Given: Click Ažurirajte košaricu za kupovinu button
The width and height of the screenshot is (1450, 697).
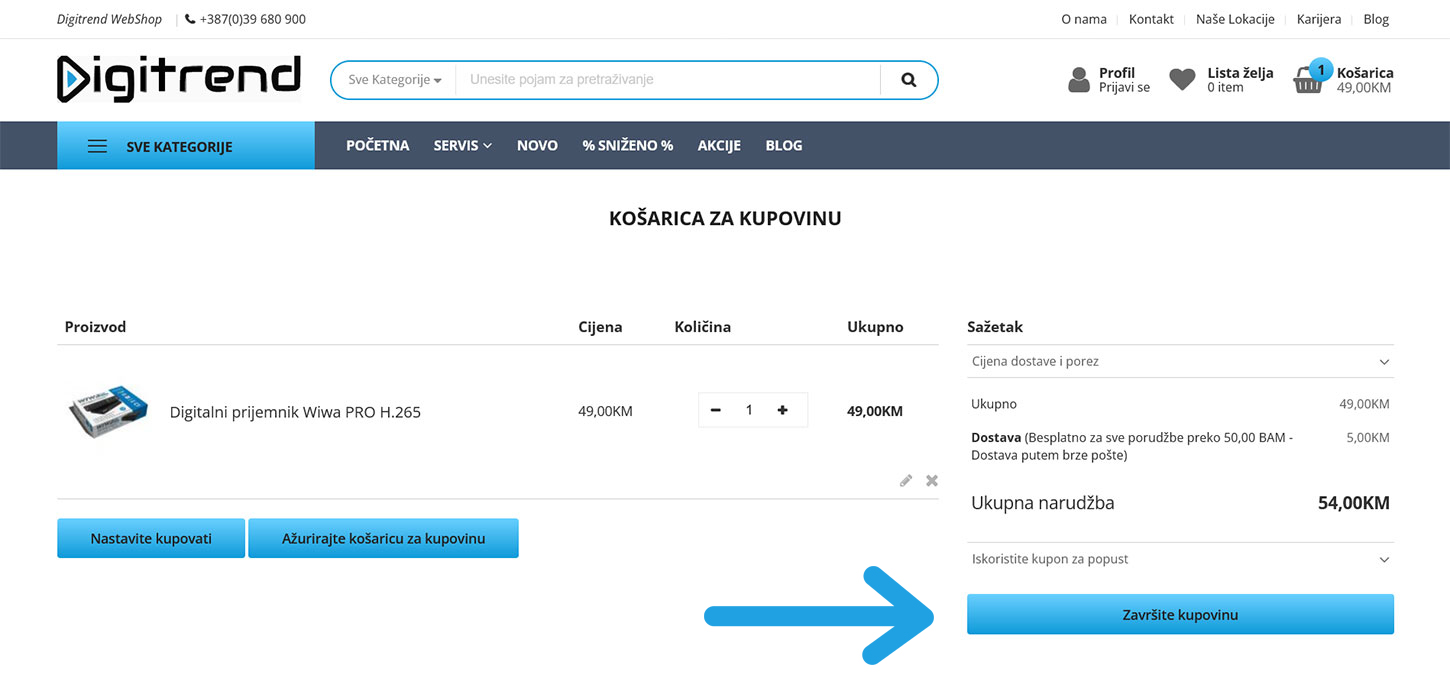Looking at the screenshot, I should tap(383, 538).
